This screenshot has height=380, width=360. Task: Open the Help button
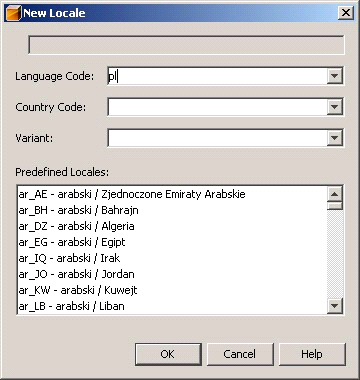pos(312,354)
